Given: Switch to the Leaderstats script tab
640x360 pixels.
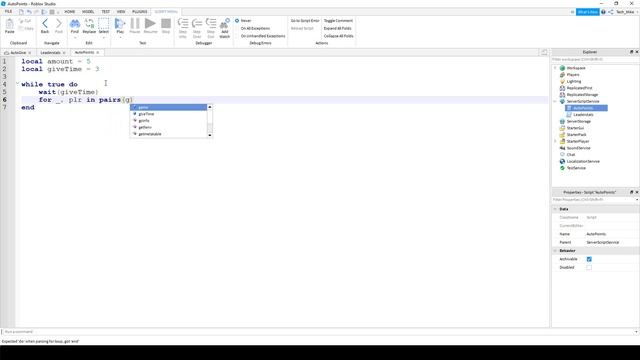Looking at the screenshot, I should (x=51, y=53).
